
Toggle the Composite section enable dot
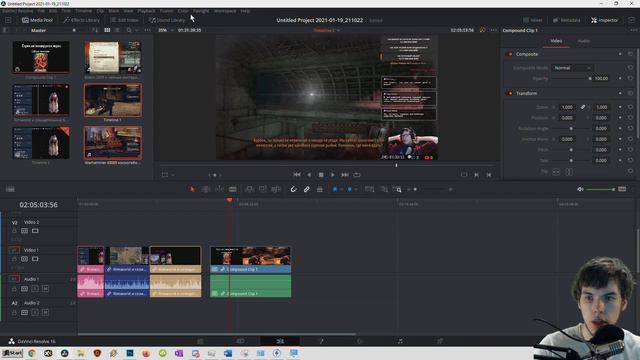509,54
